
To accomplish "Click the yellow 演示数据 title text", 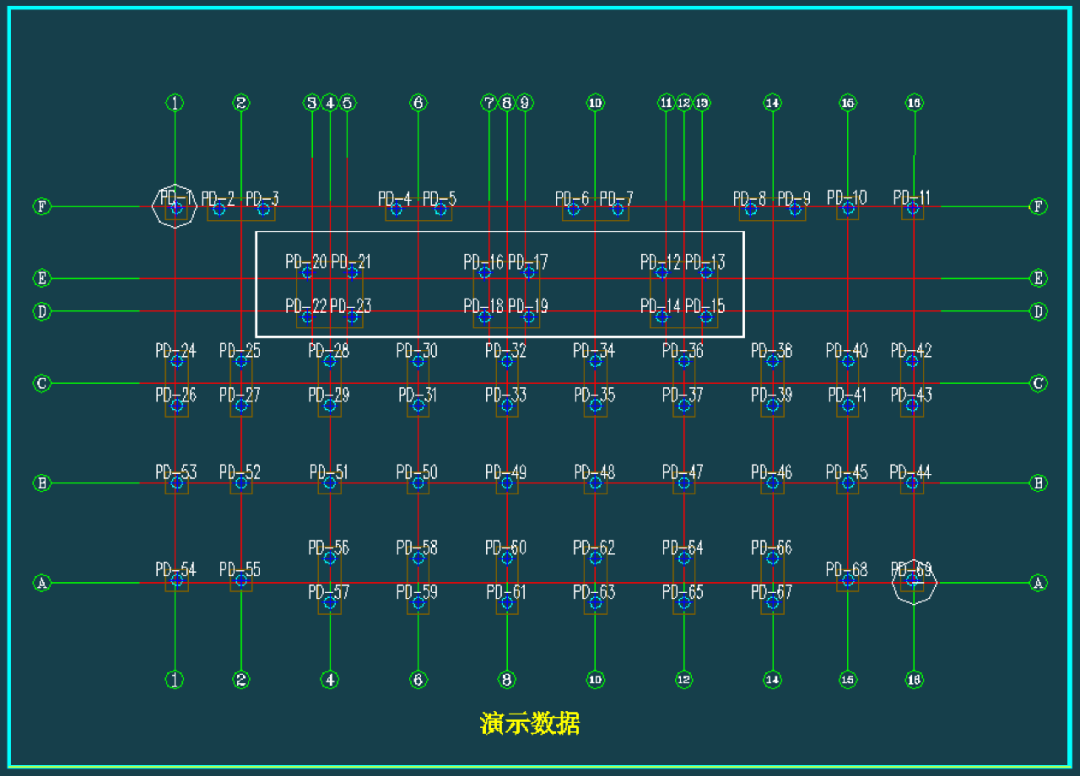I will point(529,723).
